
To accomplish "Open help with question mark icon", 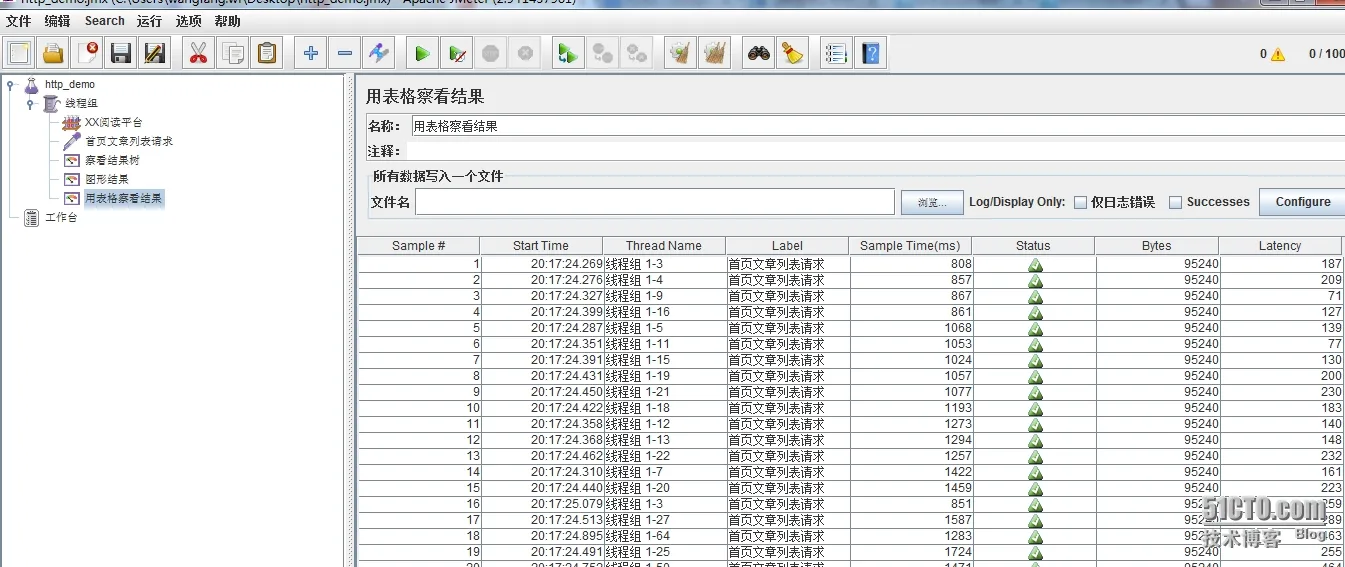I will click(871, 53).
